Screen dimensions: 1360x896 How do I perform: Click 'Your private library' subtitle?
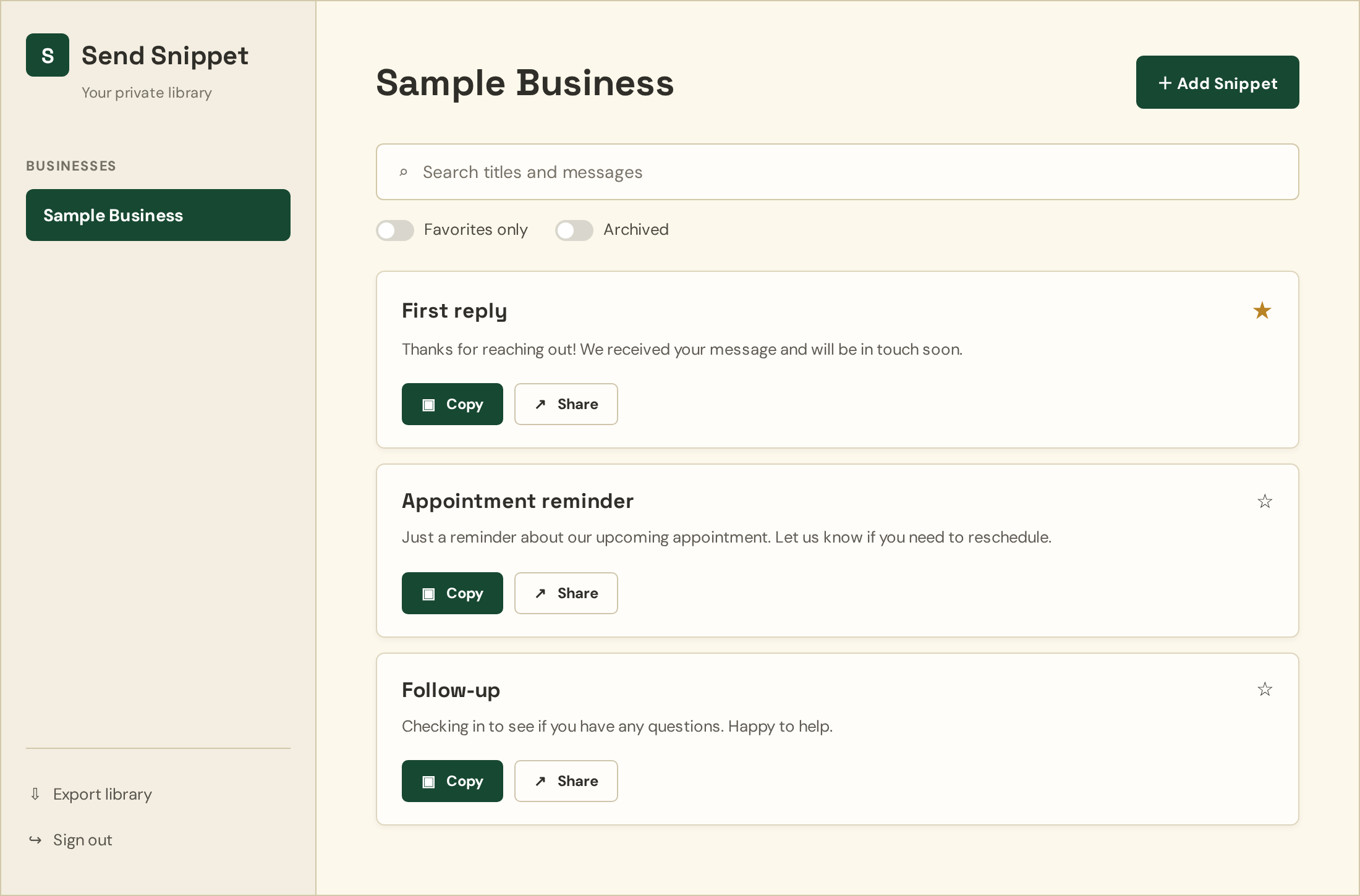147,93
